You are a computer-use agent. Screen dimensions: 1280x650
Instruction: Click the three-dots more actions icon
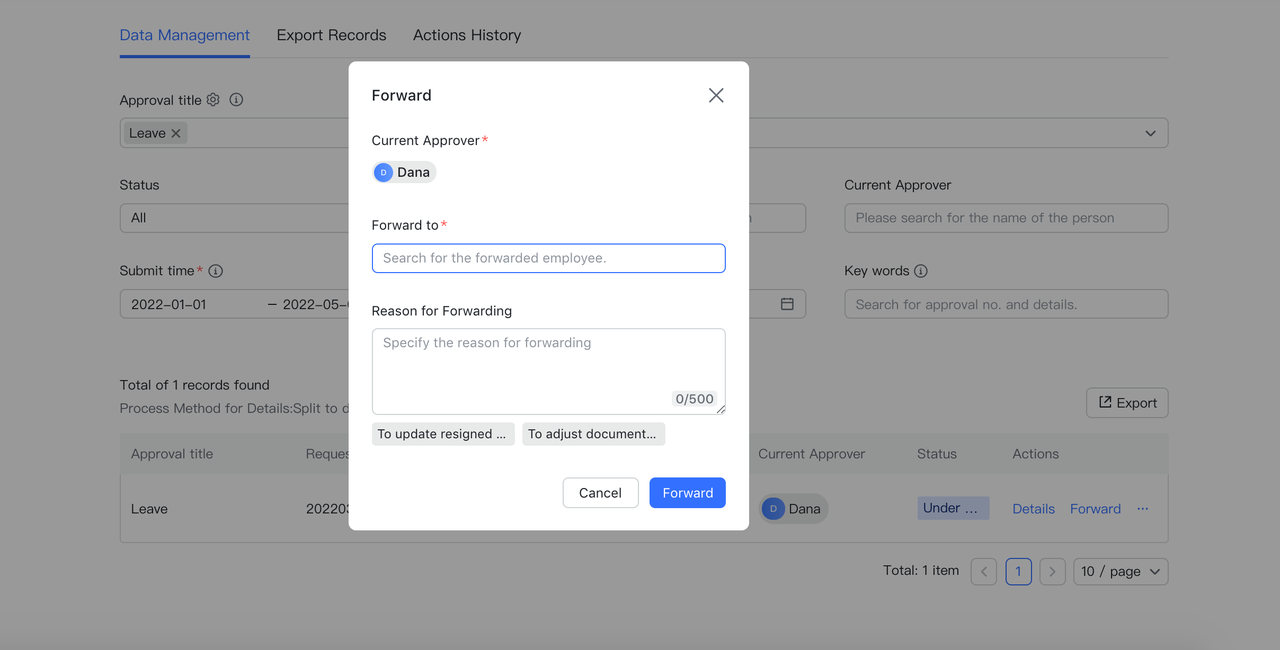(1143, 508)
